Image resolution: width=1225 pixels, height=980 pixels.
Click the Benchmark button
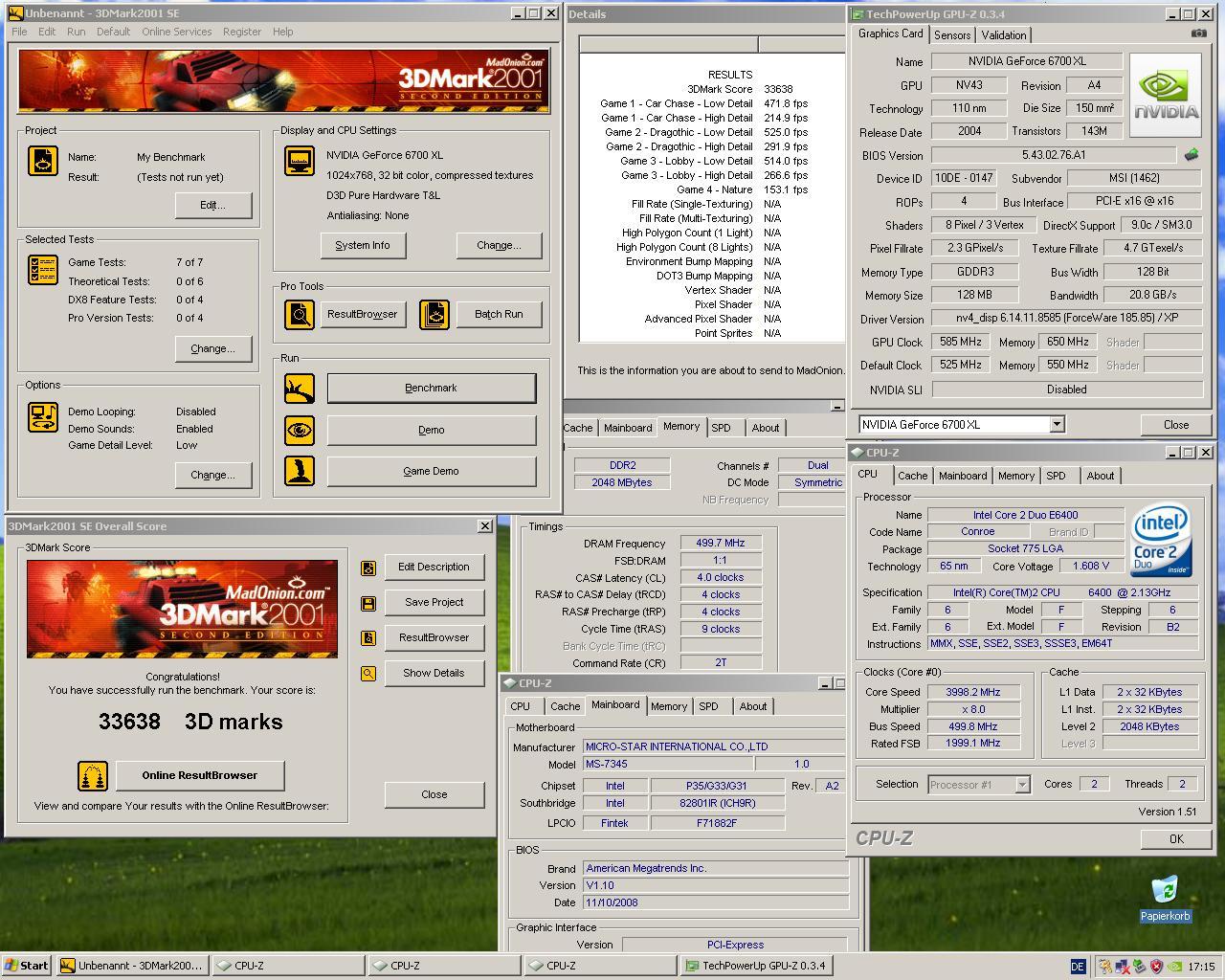coord(431,388)
